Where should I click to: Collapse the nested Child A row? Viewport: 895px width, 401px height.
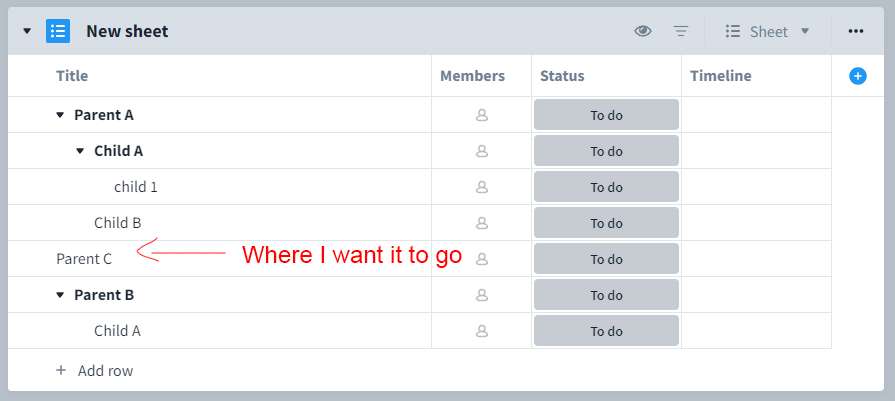[80, 151]
